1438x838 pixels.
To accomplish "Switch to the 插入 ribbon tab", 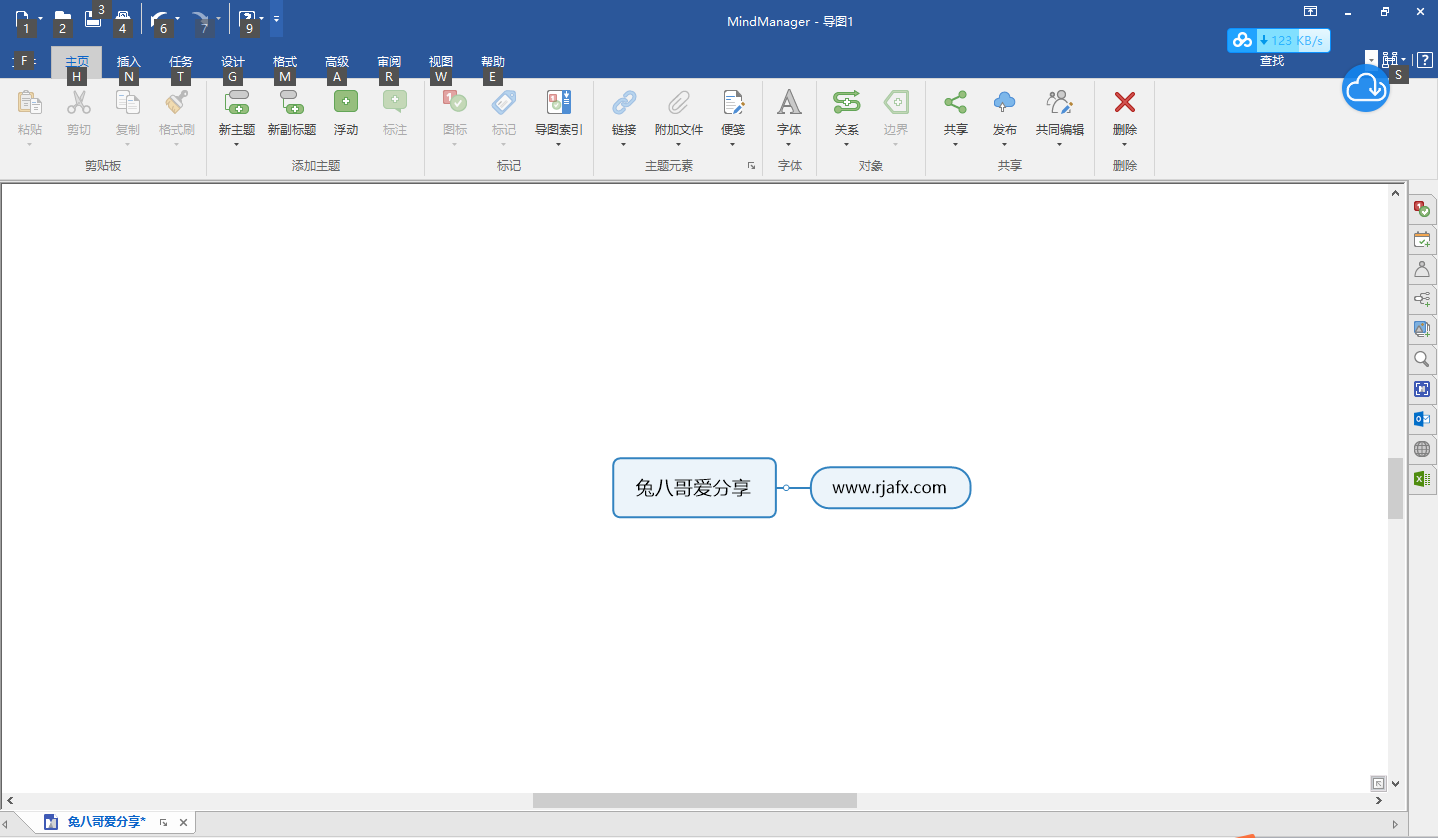I will (128, 61).
